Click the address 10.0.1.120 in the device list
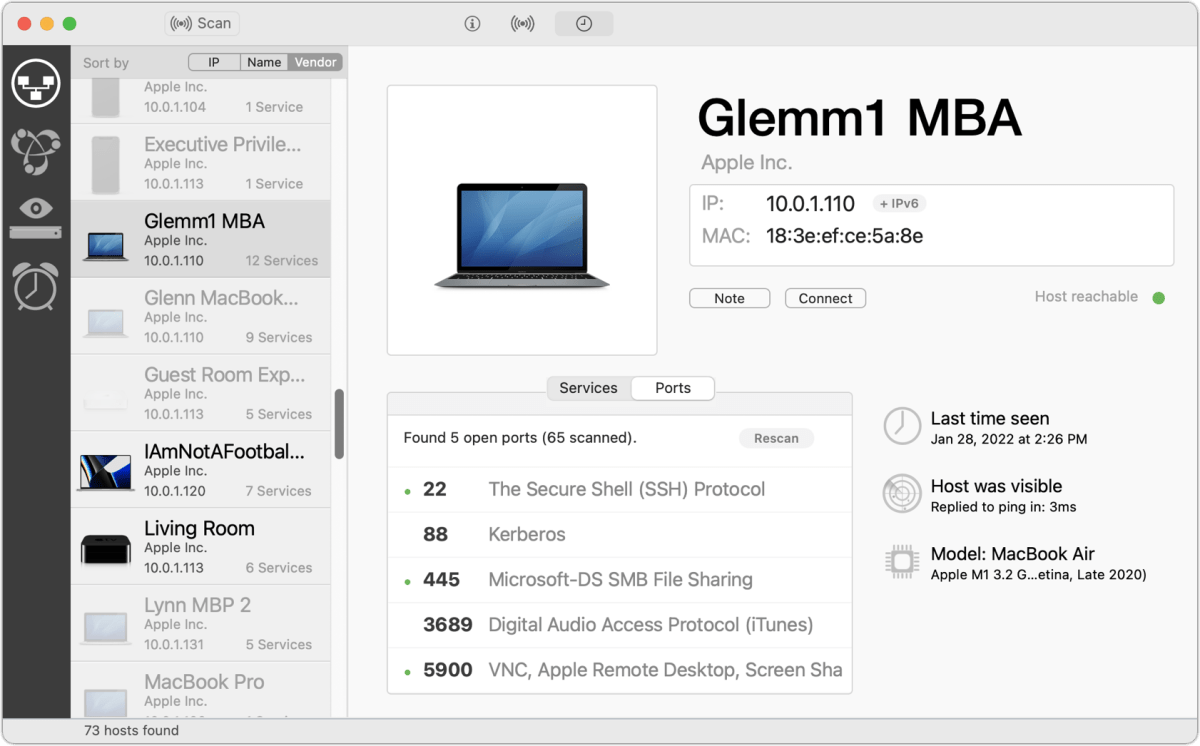1200x746 pixels. pos(175,491)
